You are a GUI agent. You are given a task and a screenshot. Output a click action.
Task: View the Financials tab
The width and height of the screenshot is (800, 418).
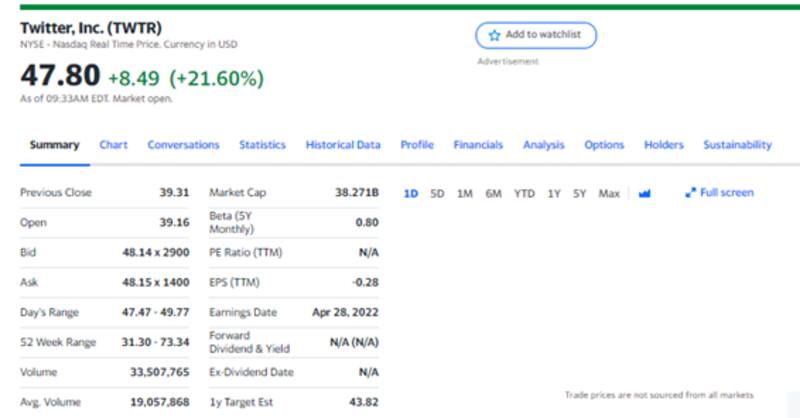pyautogui.click(x=478, y=145)
